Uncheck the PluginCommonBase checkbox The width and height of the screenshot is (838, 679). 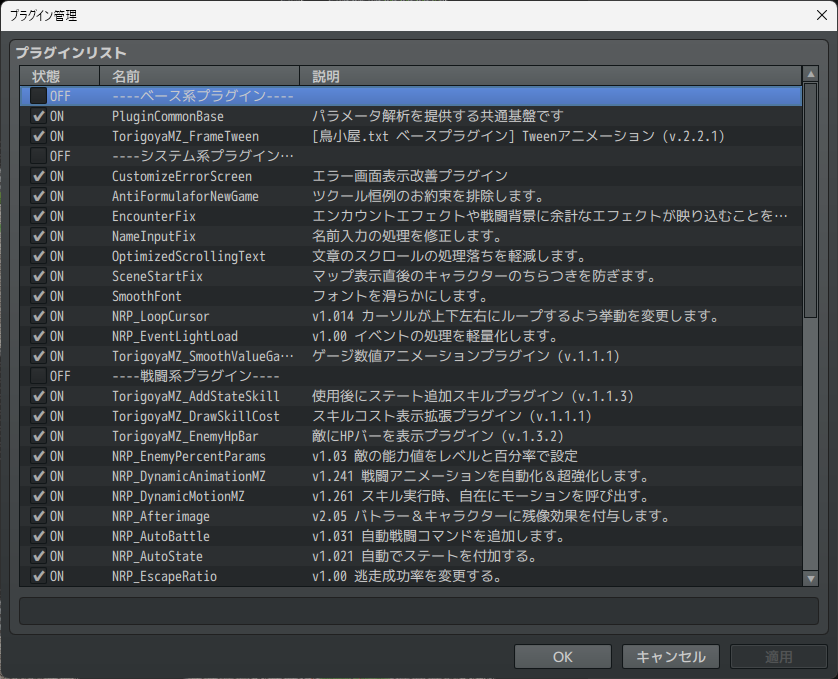pyautogui.click(x=38, y=116)
